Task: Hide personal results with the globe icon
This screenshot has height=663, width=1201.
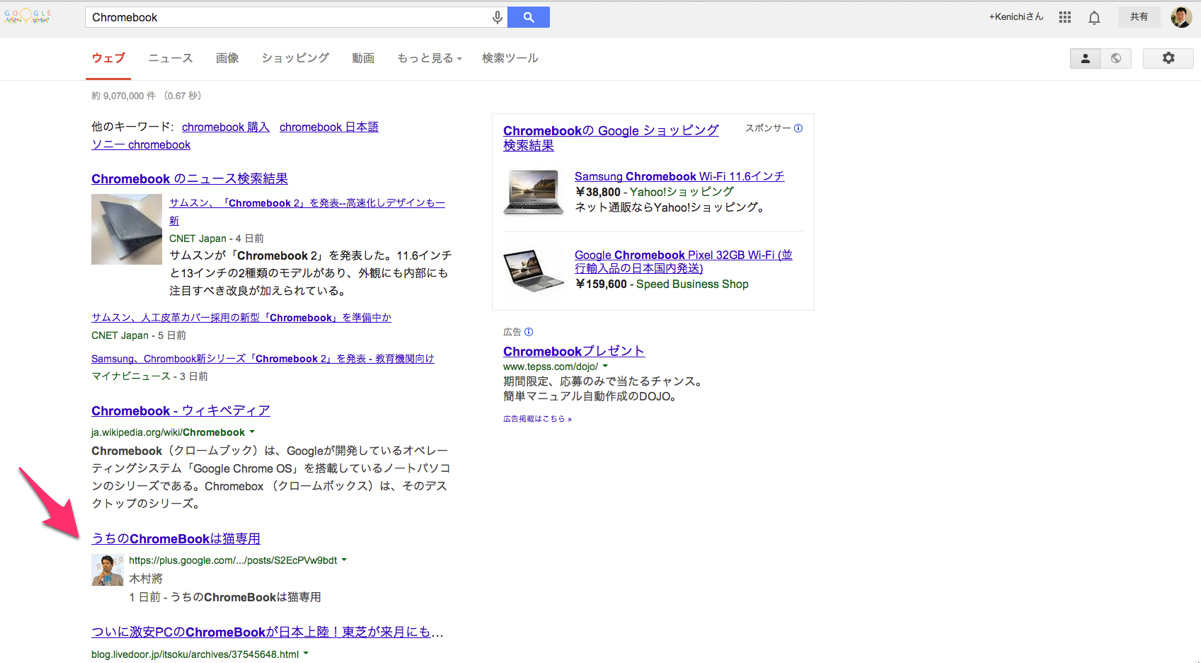Action: click(x=1116, y=58)
